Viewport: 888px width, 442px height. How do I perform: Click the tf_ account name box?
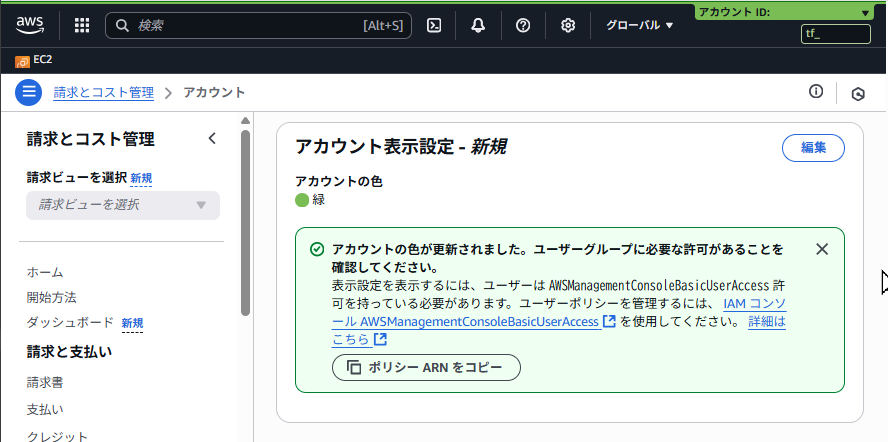[x=836, y=34]
